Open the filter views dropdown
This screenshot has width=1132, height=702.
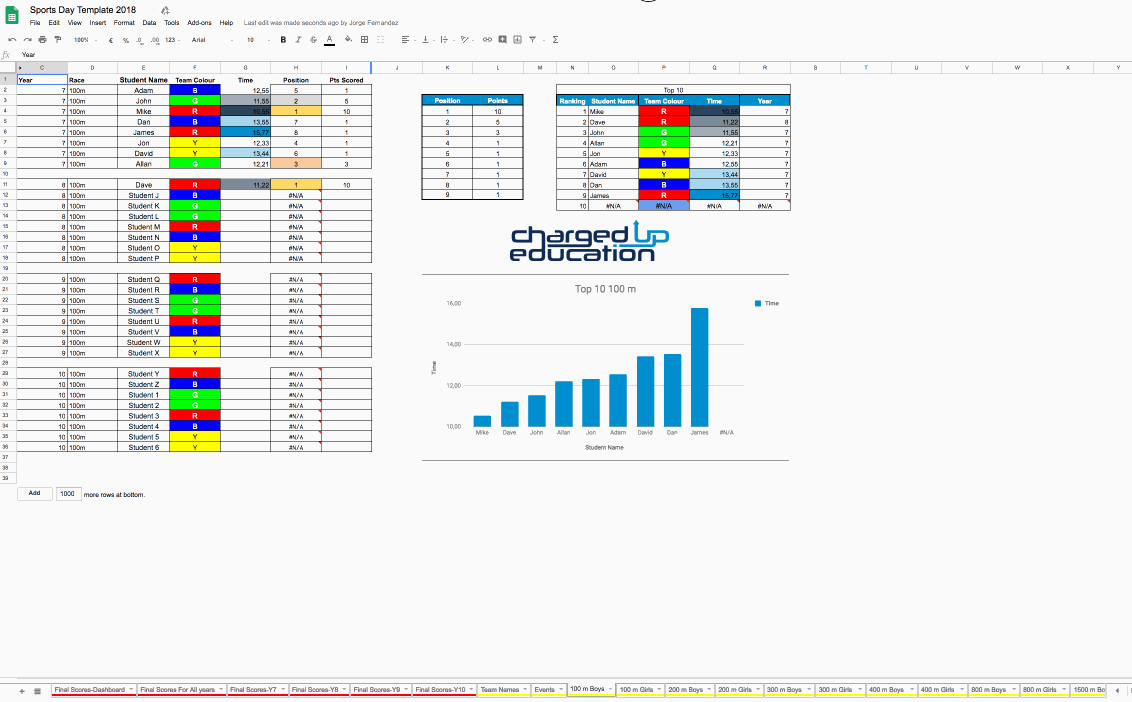(535, 40)
